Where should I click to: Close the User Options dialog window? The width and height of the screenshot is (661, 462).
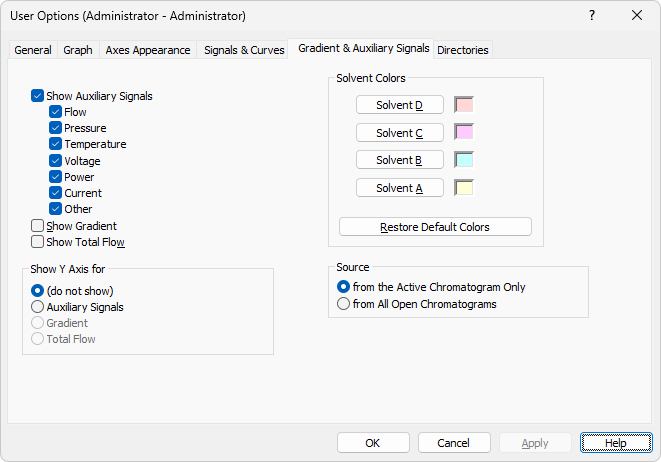(637, 15)
